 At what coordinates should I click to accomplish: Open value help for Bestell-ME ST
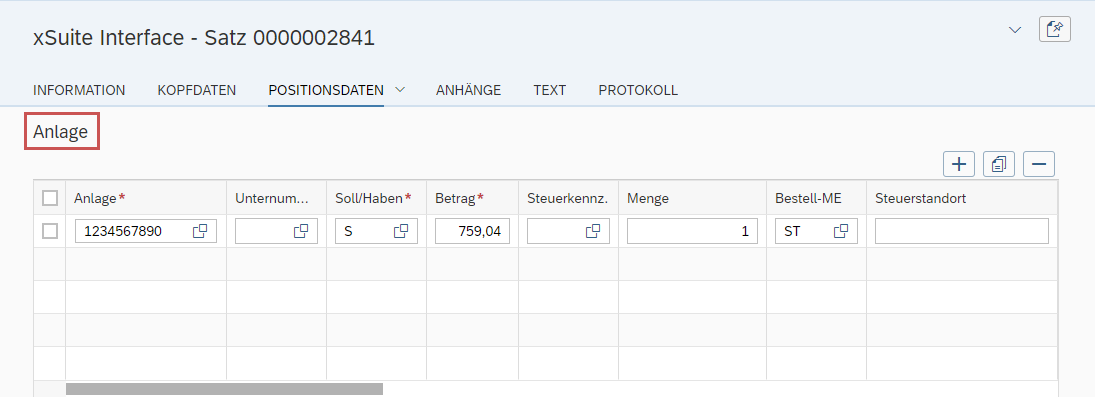(x=841, y=231)
